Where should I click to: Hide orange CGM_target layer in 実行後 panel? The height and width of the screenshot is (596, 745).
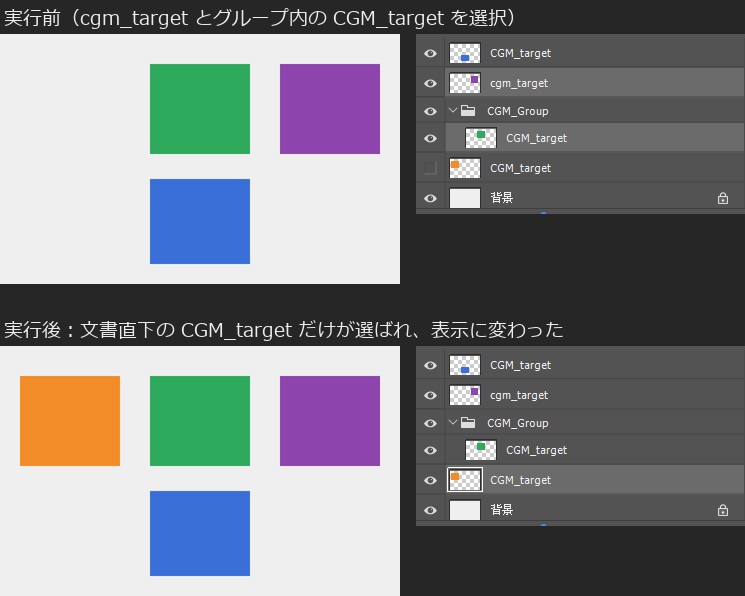[430, 480]
